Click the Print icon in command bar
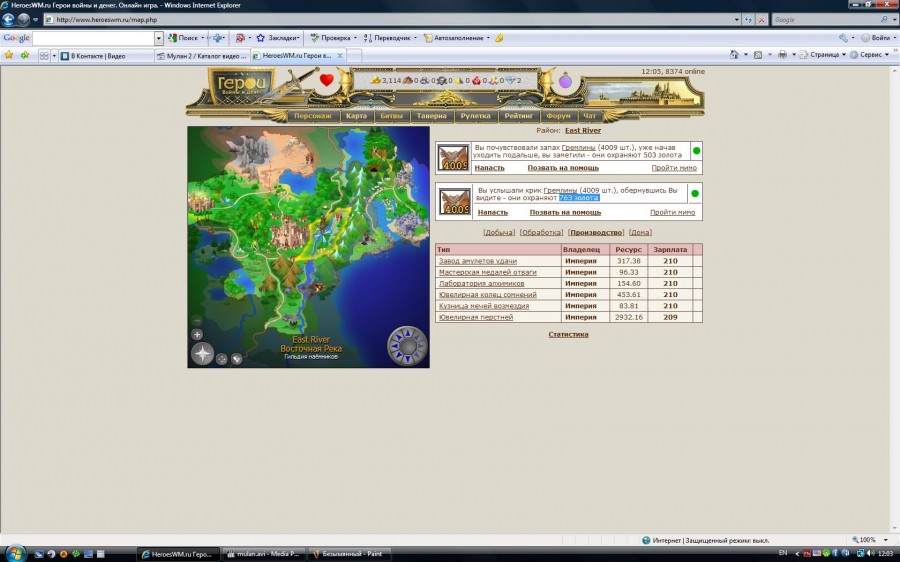Viewport: 900px width, 562px height. point(782,55)
